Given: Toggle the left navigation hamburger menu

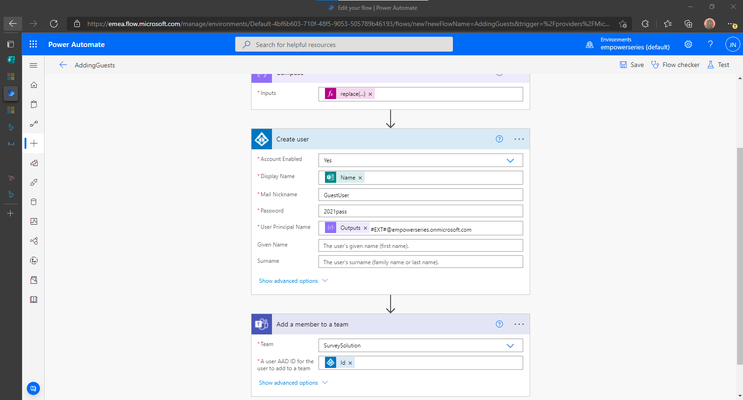Looking at the screenshot, I should click(x=33, y=65).
